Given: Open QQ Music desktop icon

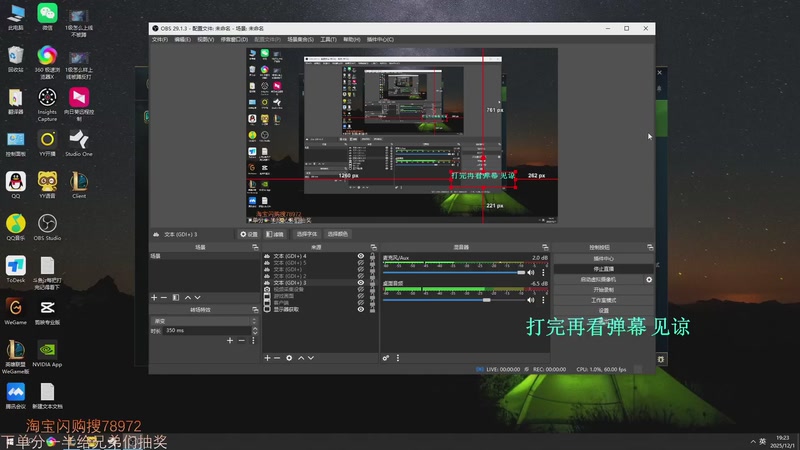Looking at the screenshot, I should (x=16, y=227).
